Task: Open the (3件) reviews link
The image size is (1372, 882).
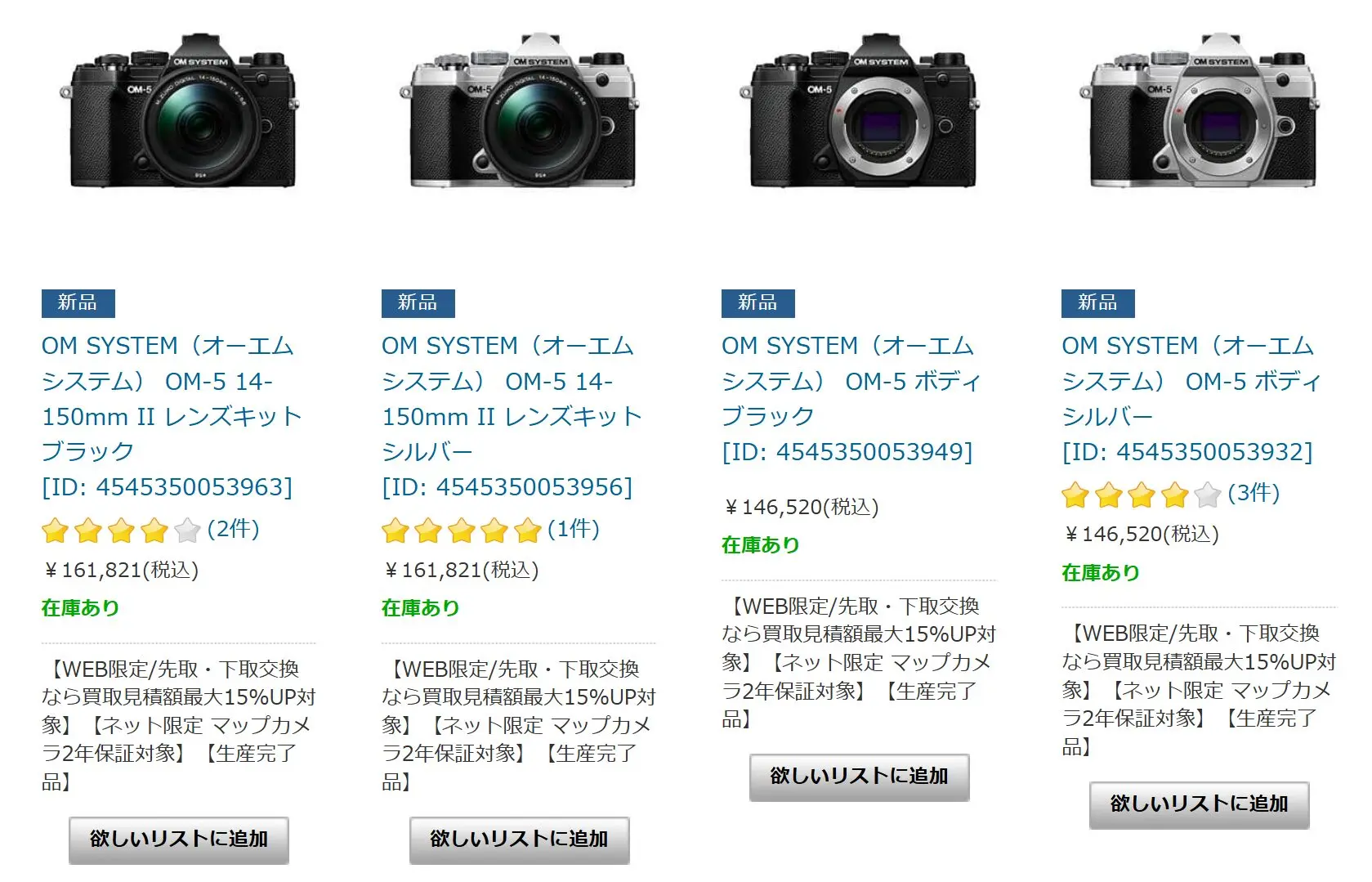Action: tap(1254, 493)
